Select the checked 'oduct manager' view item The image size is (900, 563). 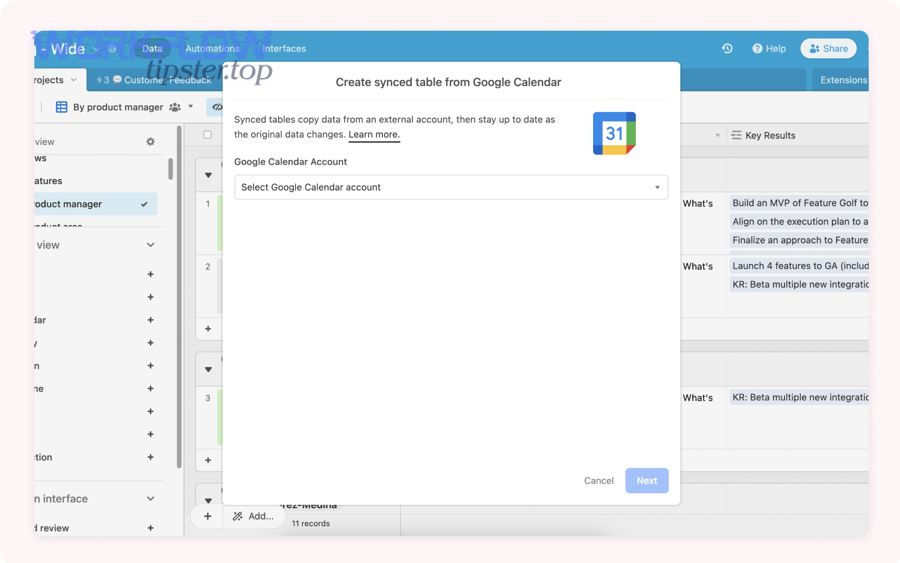click(x=95, y=204)
